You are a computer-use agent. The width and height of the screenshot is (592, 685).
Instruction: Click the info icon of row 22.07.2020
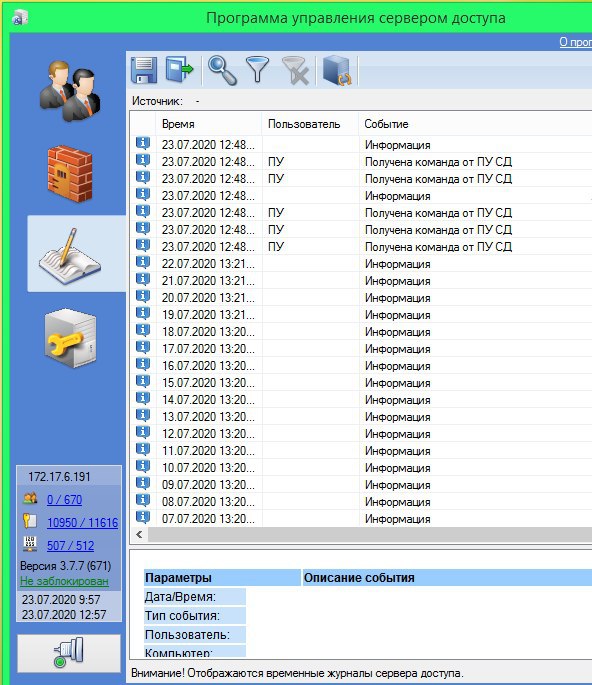pyautogui.click(x=143, y=263)
